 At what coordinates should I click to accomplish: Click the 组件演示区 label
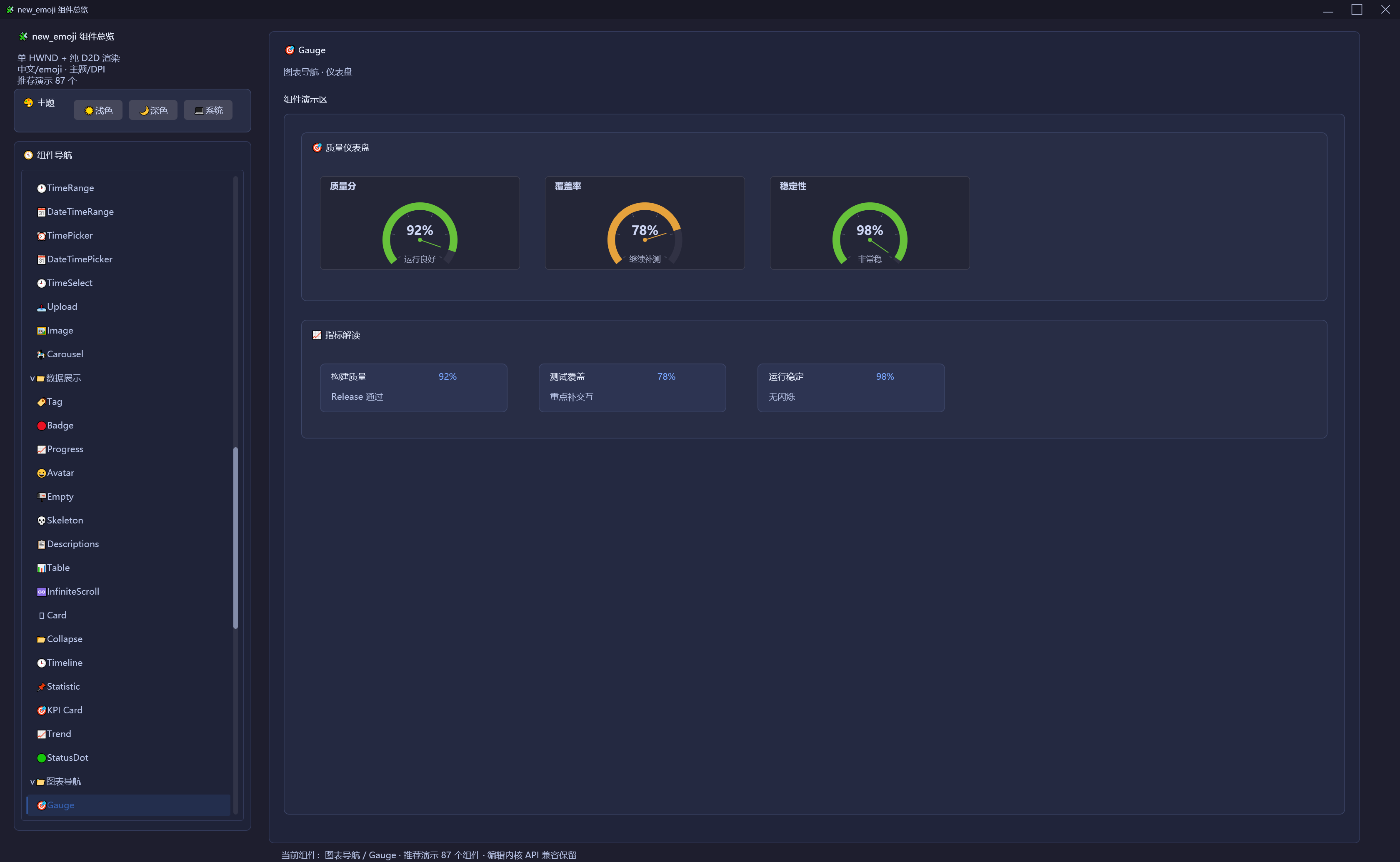[x=305, y=99]
